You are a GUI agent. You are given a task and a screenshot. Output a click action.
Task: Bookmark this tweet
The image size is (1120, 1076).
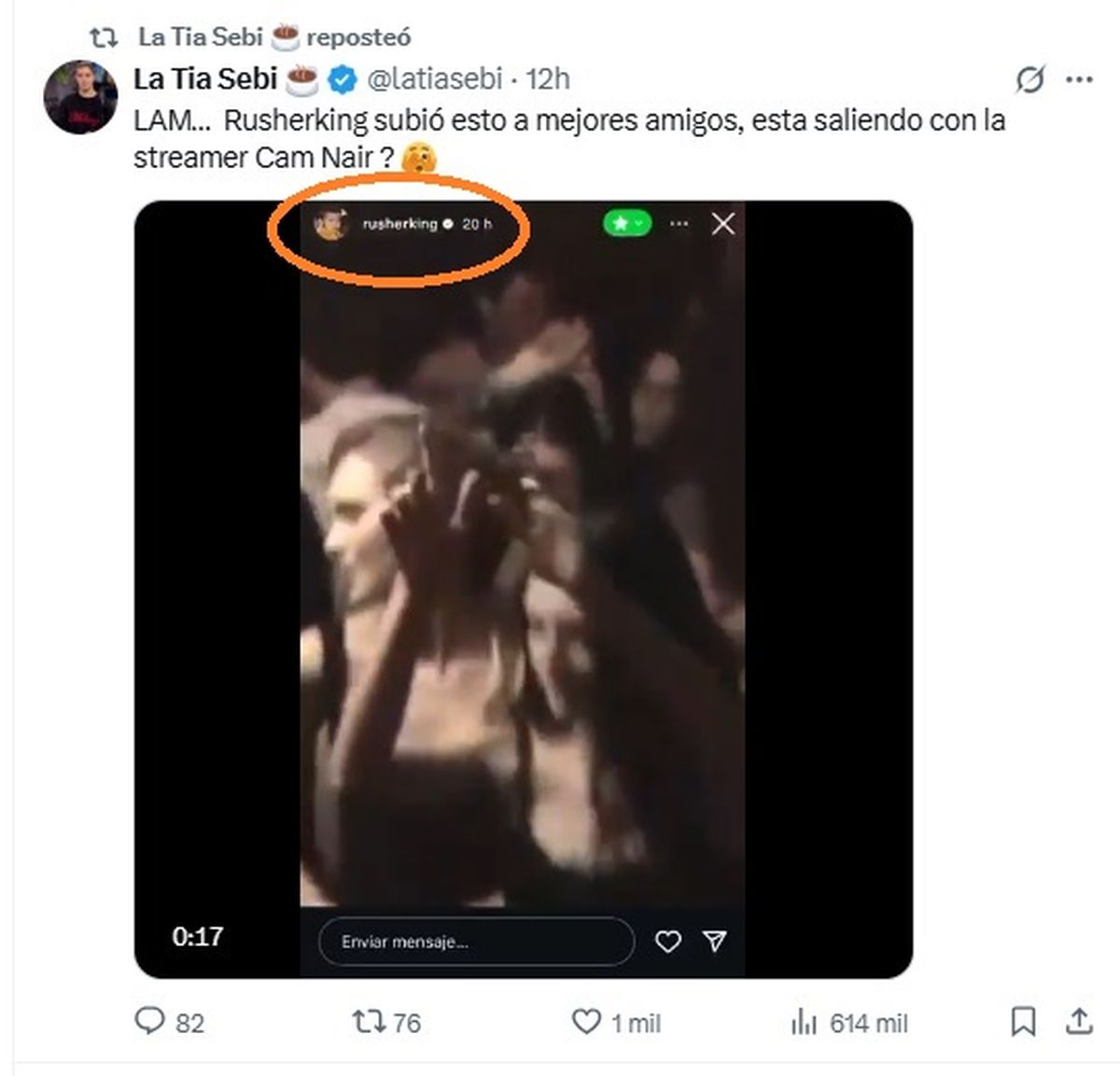pyautogui.click(x=1023, y=1022)
